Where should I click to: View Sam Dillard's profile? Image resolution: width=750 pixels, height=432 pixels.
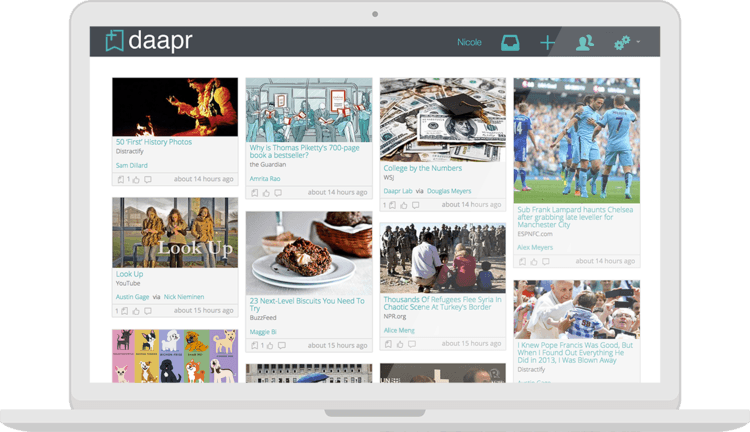coord(132,166)
